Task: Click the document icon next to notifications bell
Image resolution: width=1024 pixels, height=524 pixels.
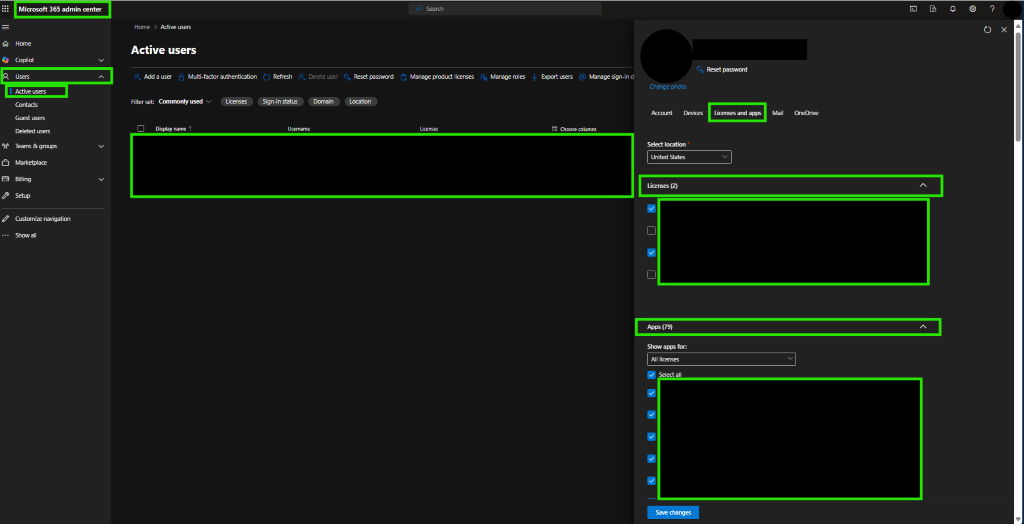Action: [933, 9]
